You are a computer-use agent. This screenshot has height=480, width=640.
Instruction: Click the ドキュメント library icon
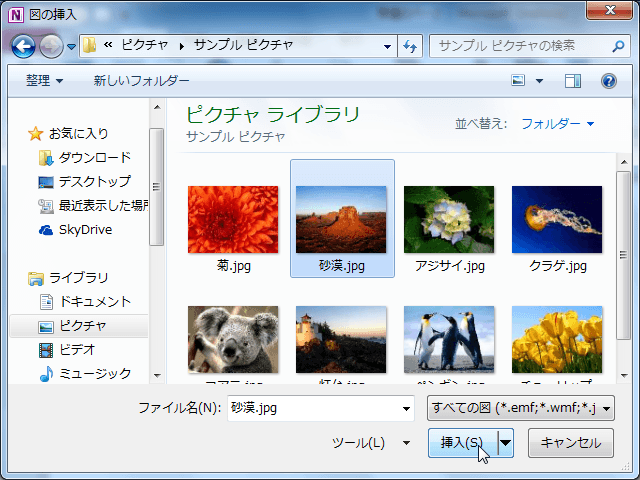pyautogui.click(x=46, y=302)
